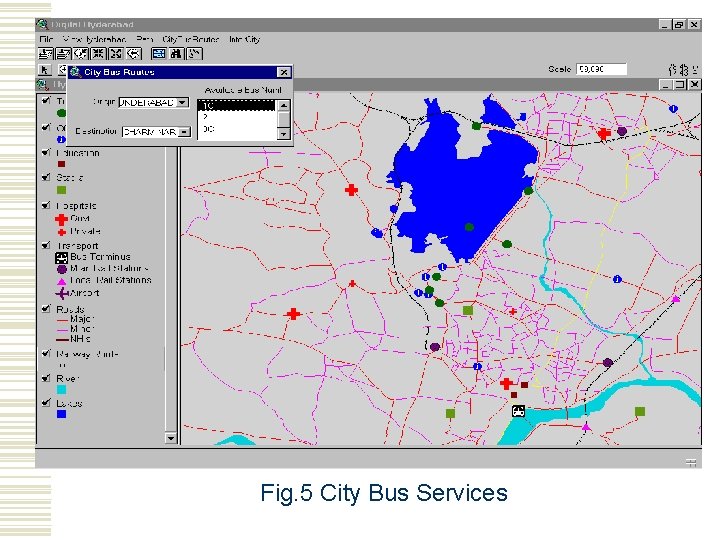Toggle the River layer checkbox
Image resolution: width=720 pixels, height=540 pixels.
[x=46, y=378]
